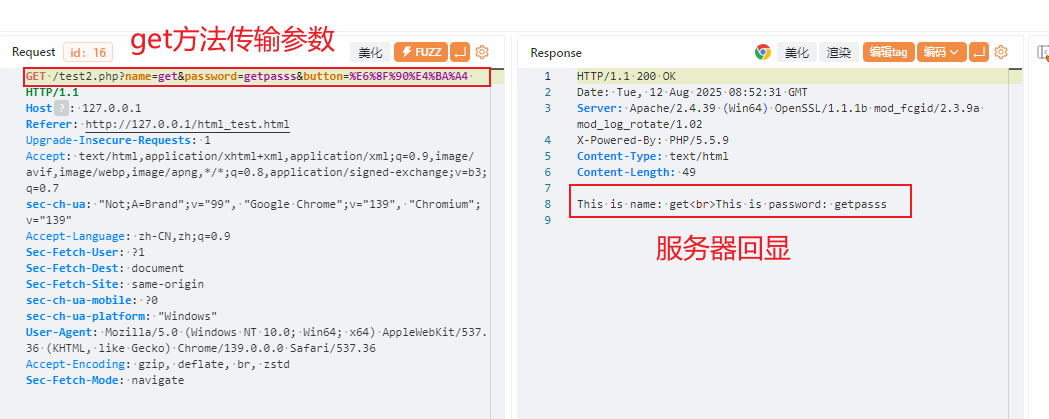Click the Sec-Fetch-Mode: navigate line
The width and height of the screenshot is (1049, 419).
point(105,381)
